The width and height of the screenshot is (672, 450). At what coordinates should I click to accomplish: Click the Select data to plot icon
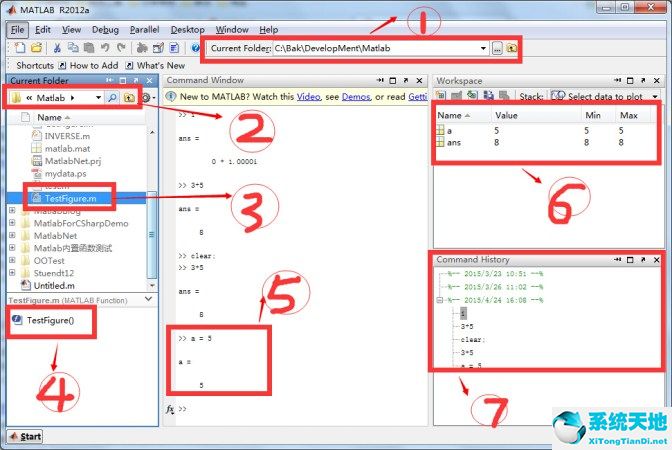pyautogui.click(x=558, y=96)
